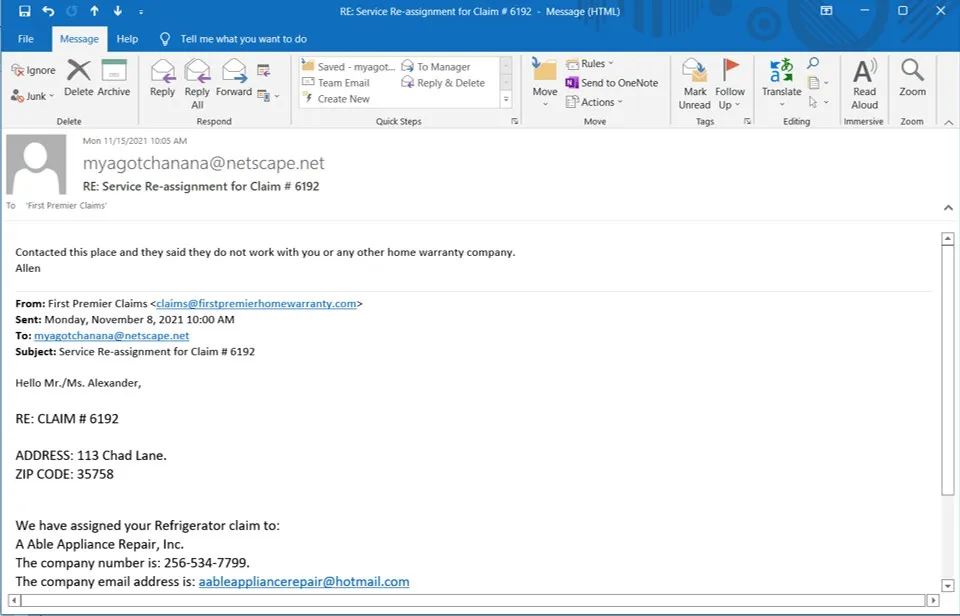Expand the Quick Steps gallery
This screenshot has width=960, height=616.
coord(506,99)
